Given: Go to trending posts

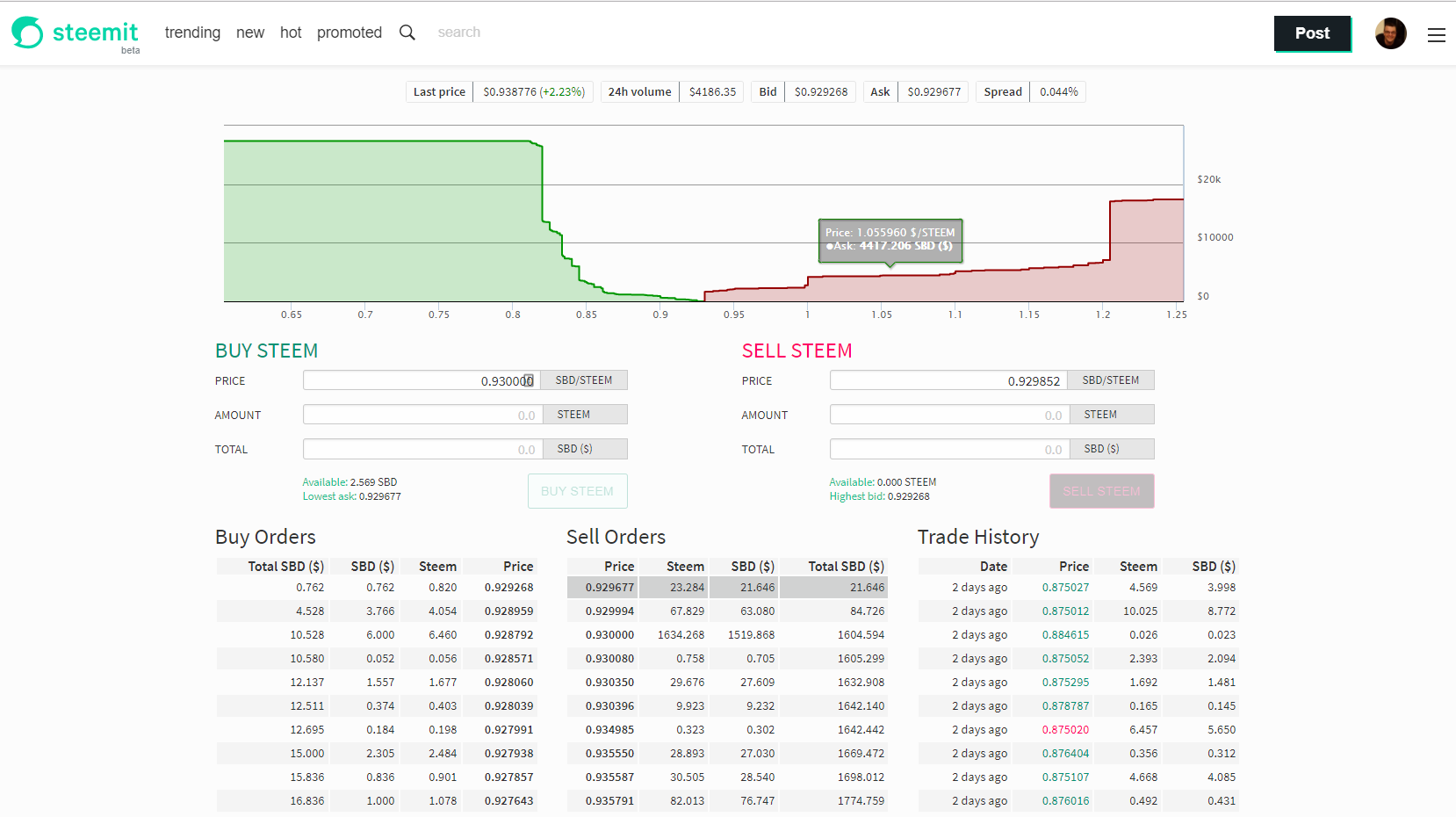Looking at the screenshot, I should 192,33.
